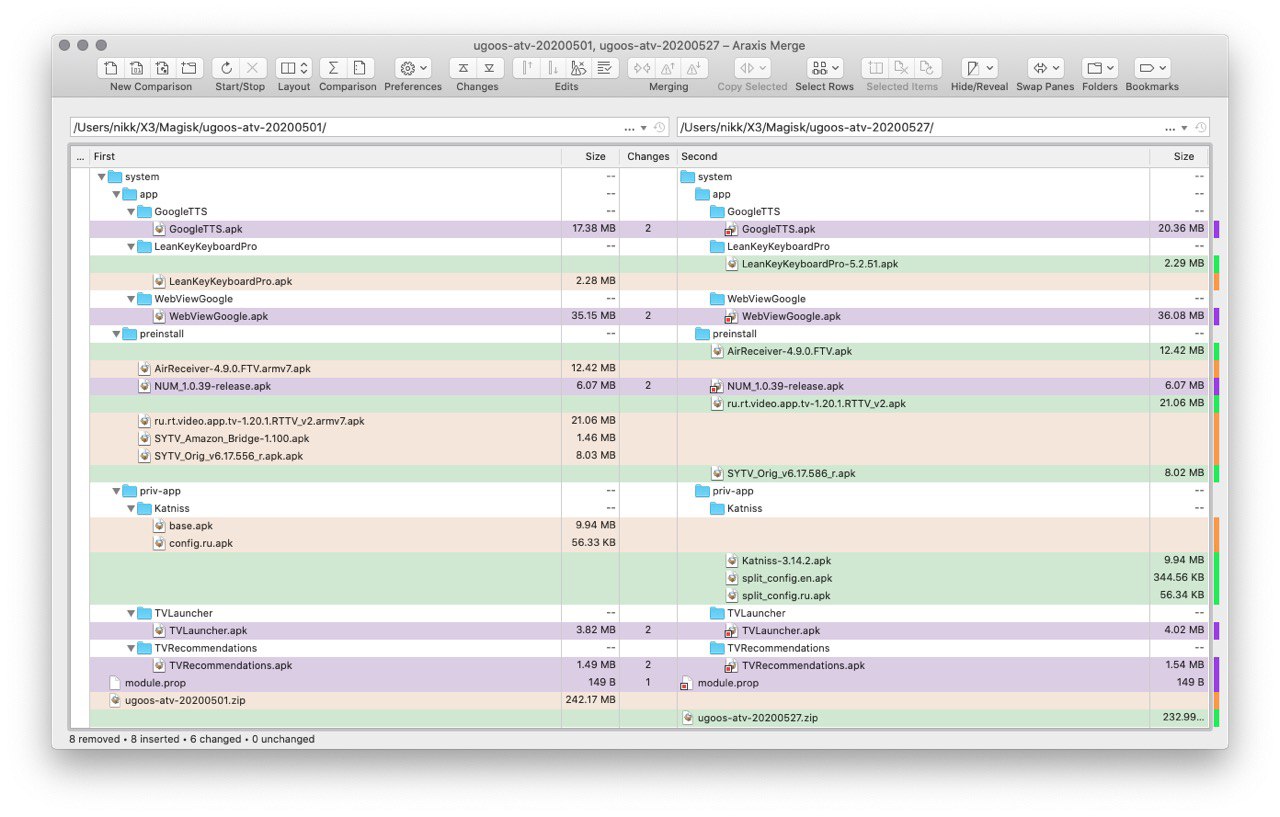This screenshot has height=817, width=1280.
Task: Open the report document icon in Comparison group
Action: pyautogui.click(x=359, y=68)
